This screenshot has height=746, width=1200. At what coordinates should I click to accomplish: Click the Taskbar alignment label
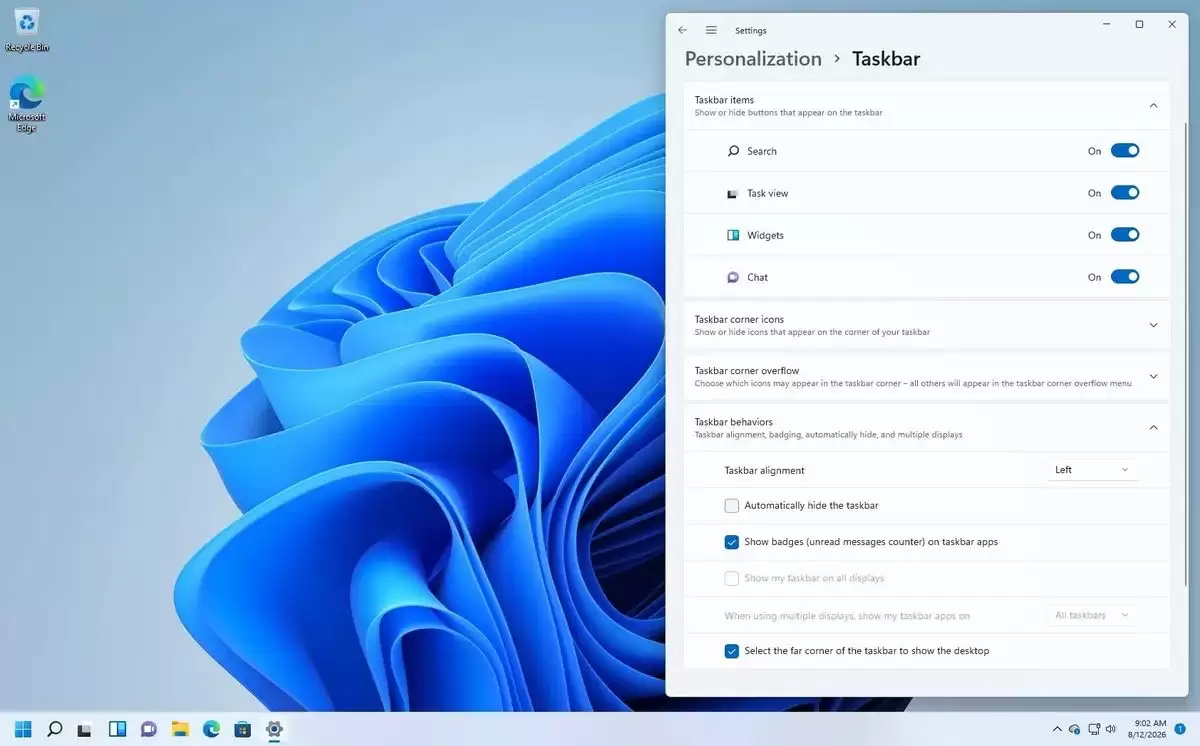click(764, 470)
